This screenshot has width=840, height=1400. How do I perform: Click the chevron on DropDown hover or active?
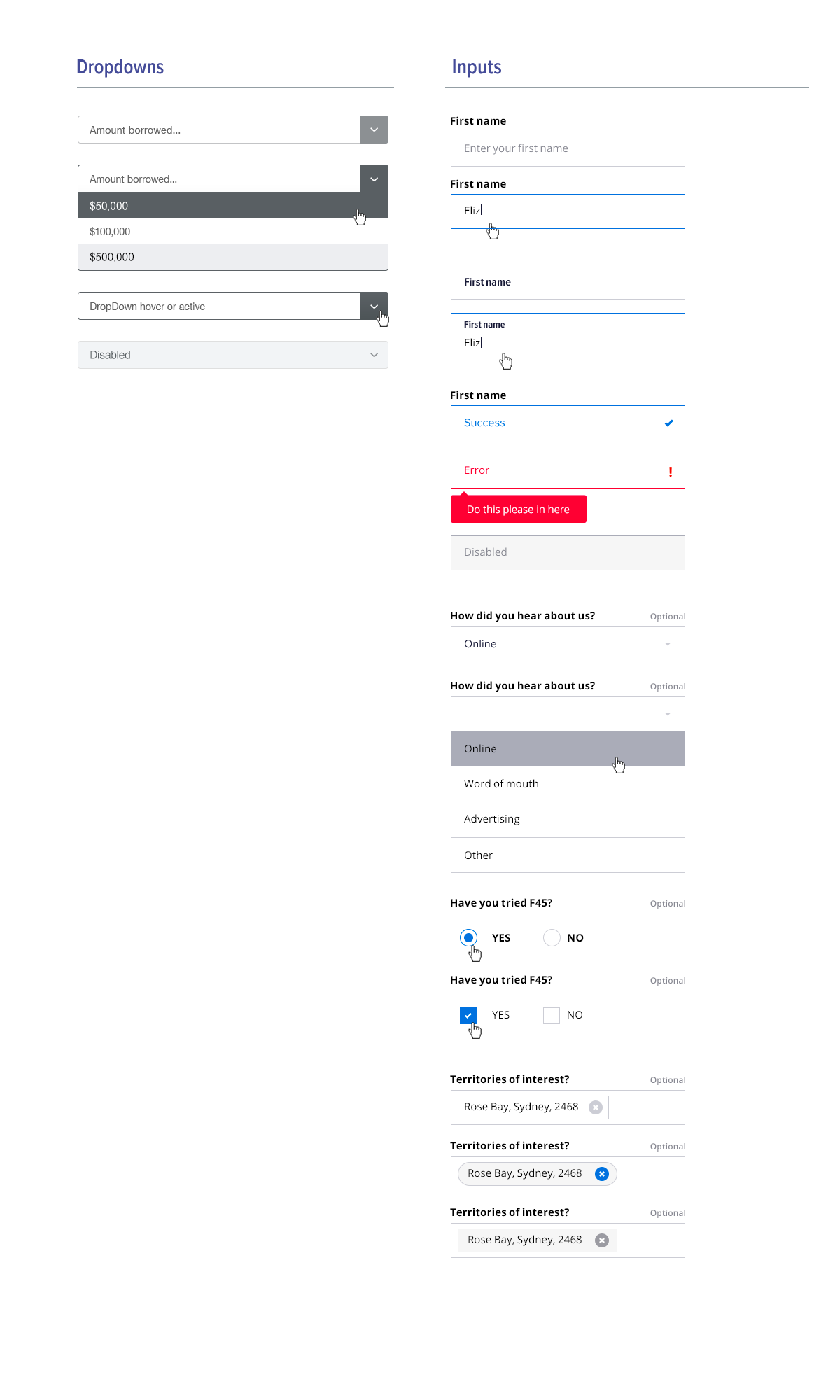coord(374,306)
